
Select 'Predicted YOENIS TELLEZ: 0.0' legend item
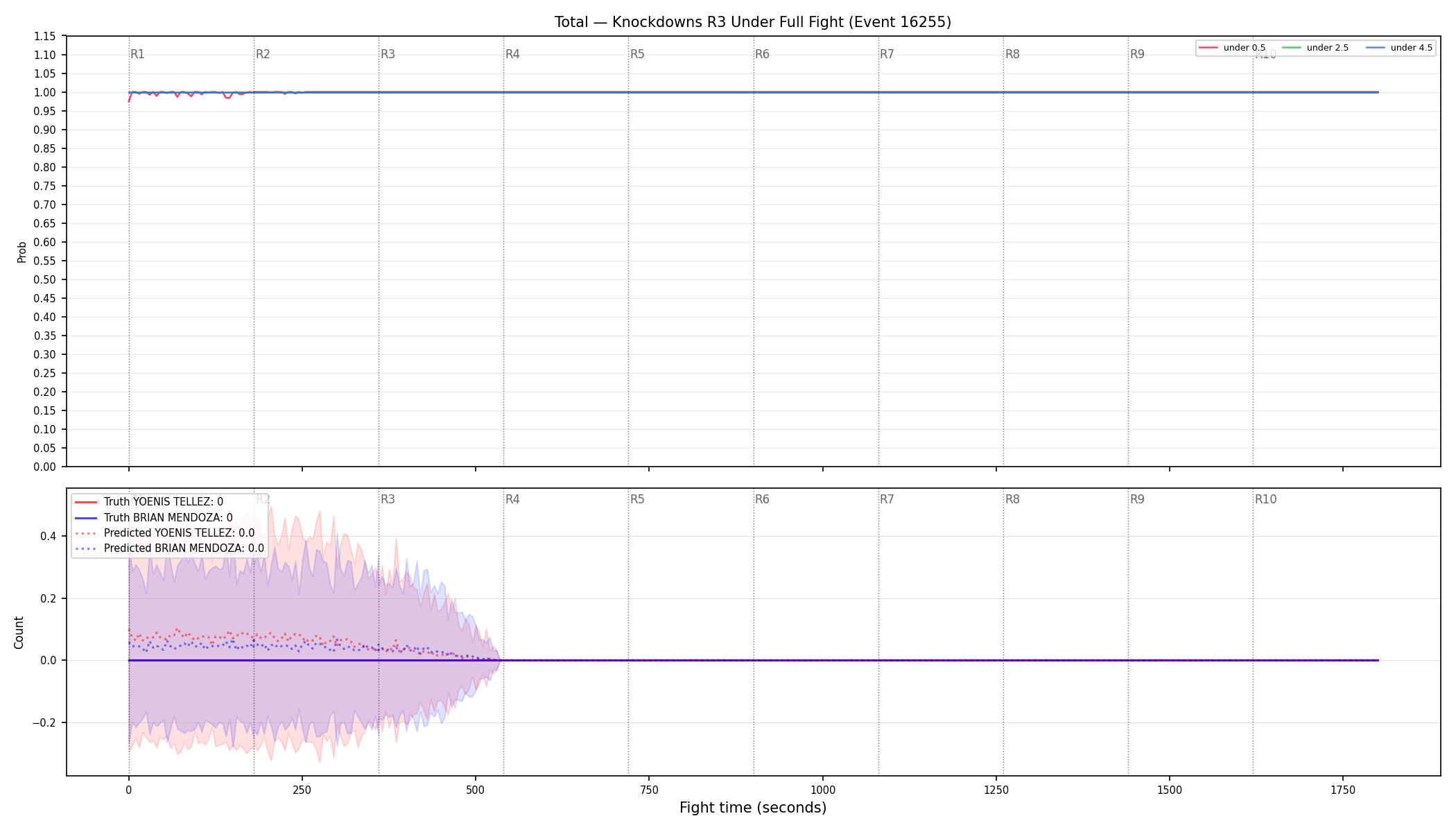click(164, 533)
